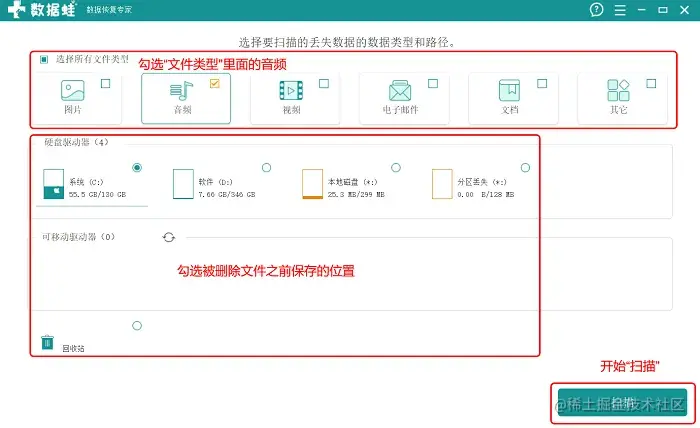700x428 pixels.
Task: Click the 数据恢复专家 title text
Action: tap(109, 10)
